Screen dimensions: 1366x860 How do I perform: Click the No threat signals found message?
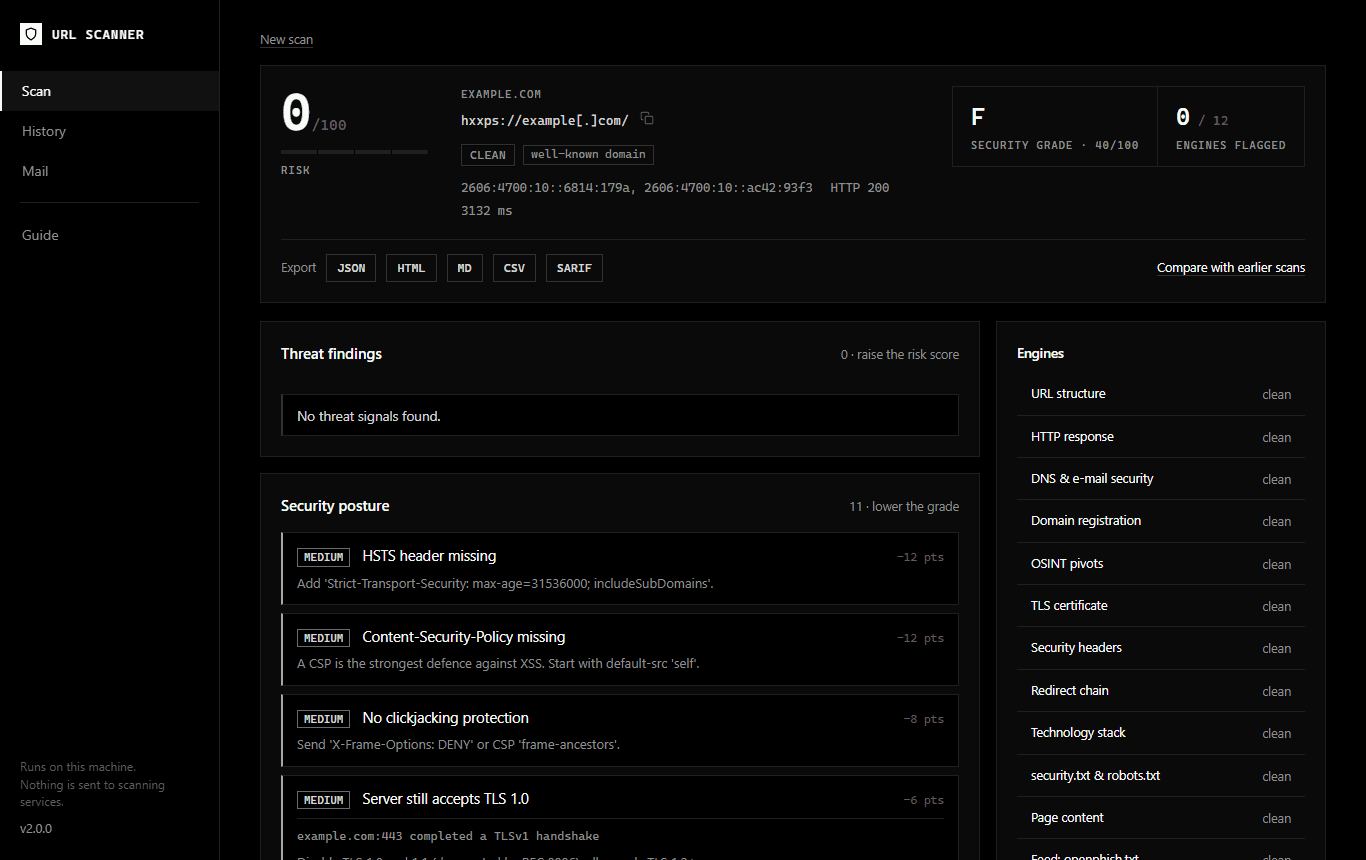point(620,416)
